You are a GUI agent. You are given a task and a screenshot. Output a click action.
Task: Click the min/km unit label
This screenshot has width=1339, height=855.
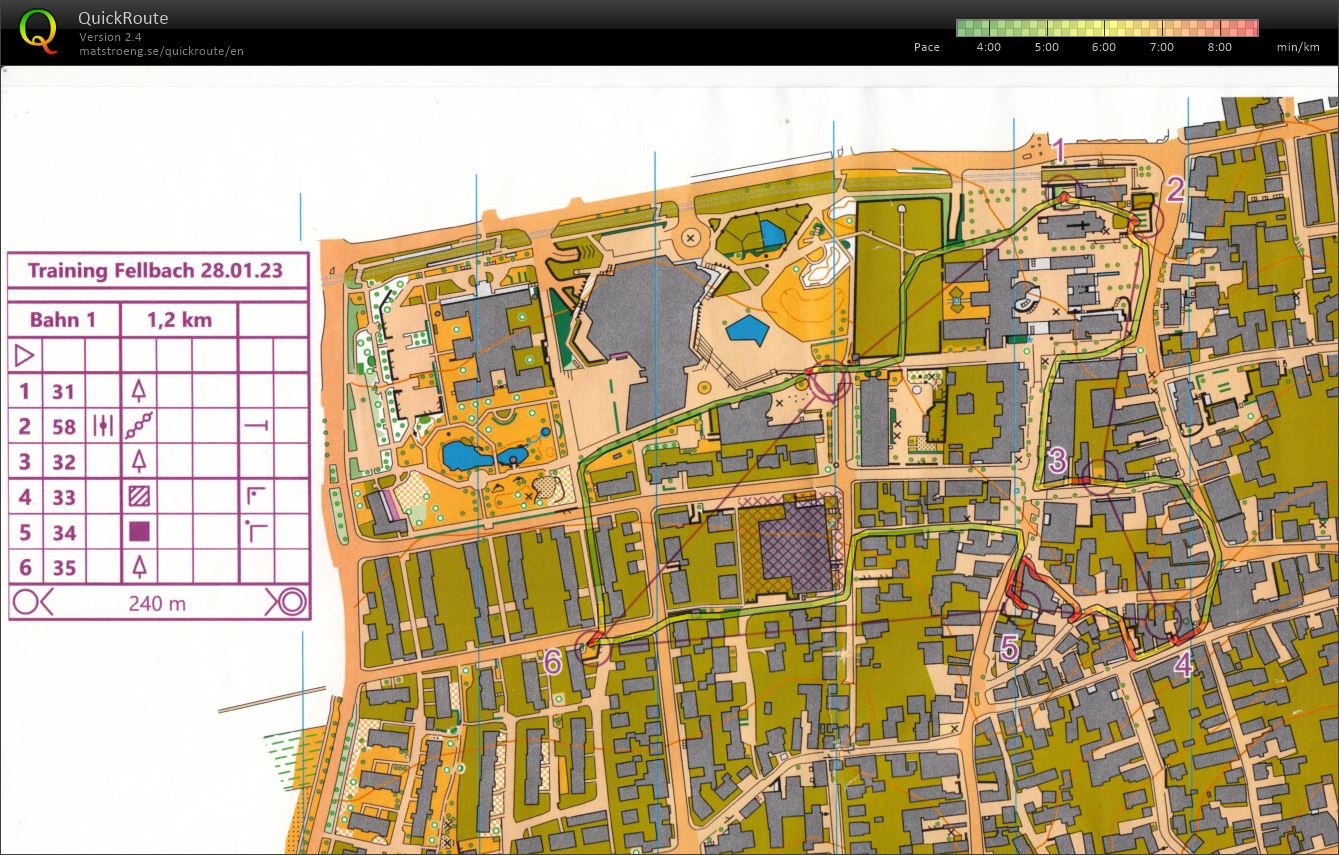[1297, 47]
